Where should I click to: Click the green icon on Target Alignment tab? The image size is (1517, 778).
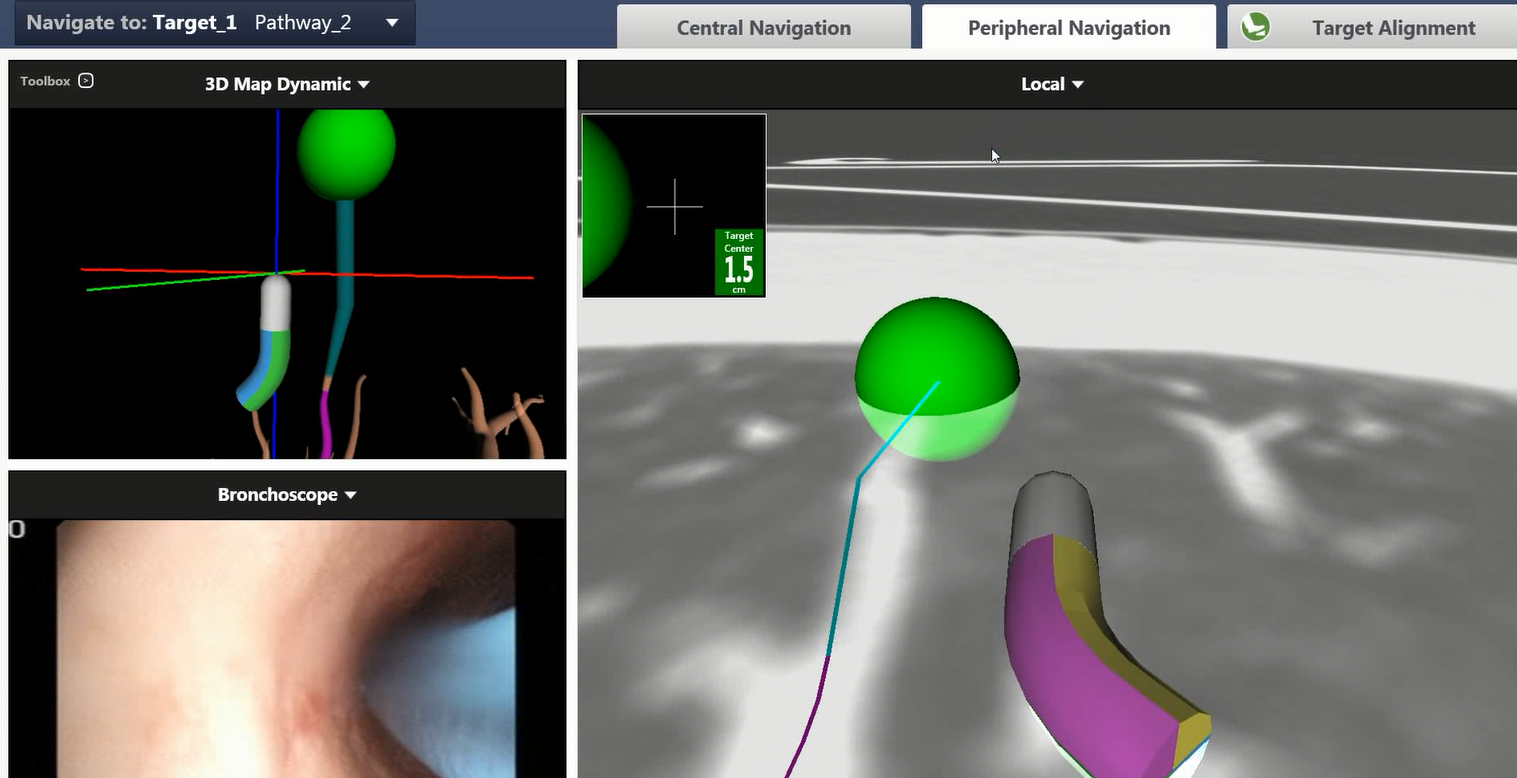pos(1255,27)
